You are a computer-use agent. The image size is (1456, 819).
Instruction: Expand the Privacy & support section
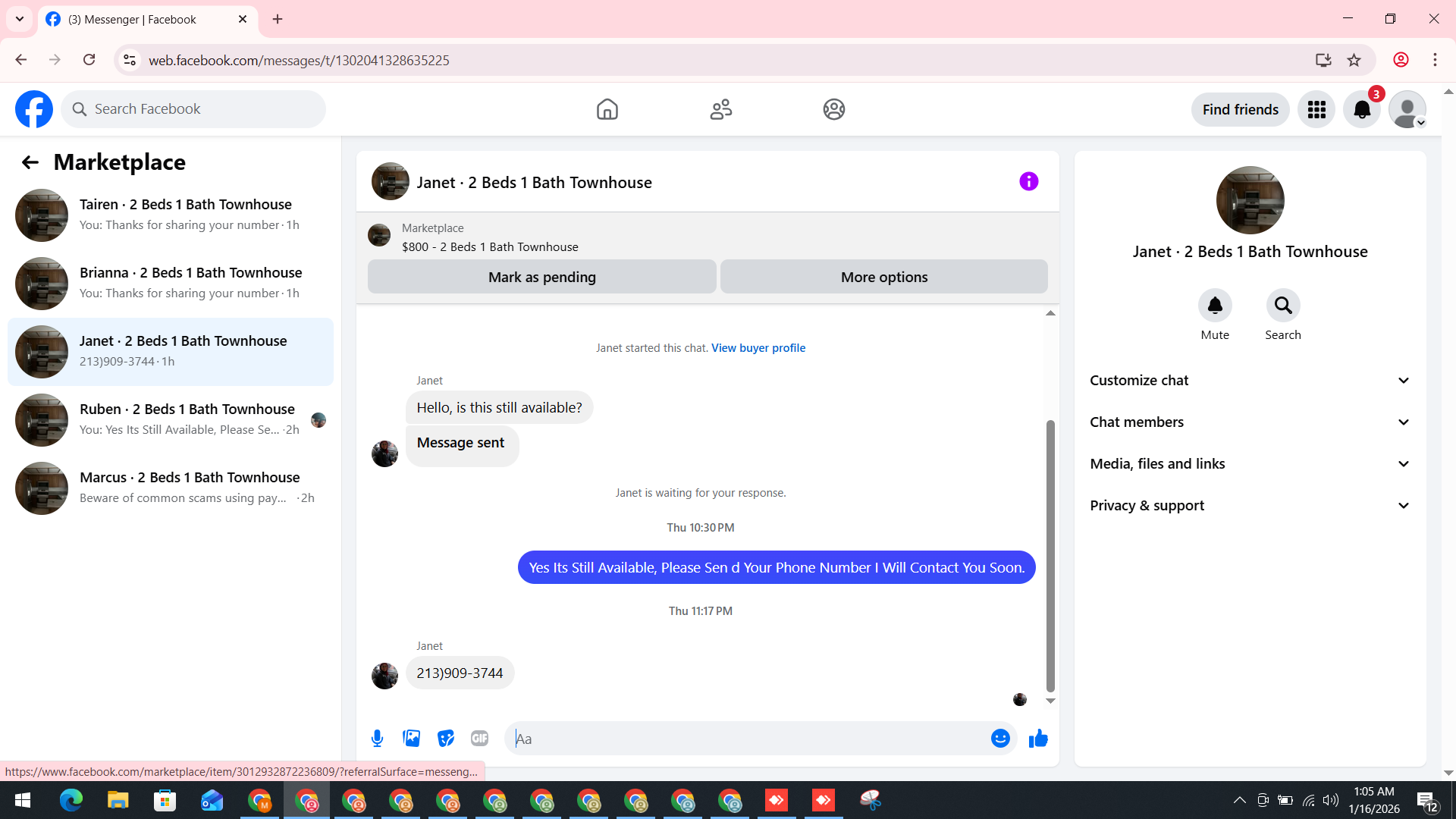[1250, 506]
